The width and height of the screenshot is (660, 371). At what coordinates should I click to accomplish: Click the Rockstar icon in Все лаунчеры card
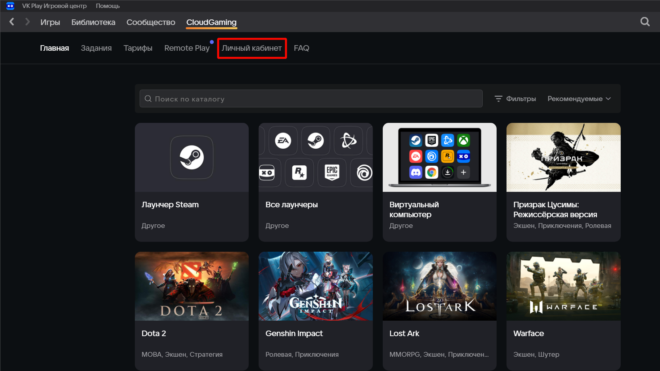click(299, 172)
